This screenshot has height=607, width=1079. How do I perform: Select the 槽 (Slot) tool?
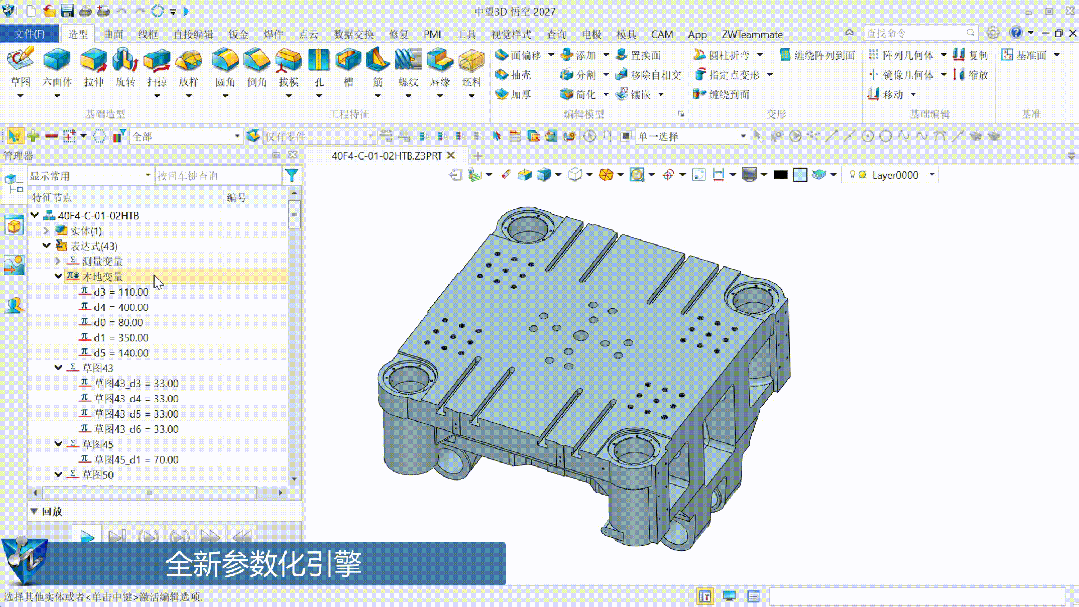(x=348, y=67)
